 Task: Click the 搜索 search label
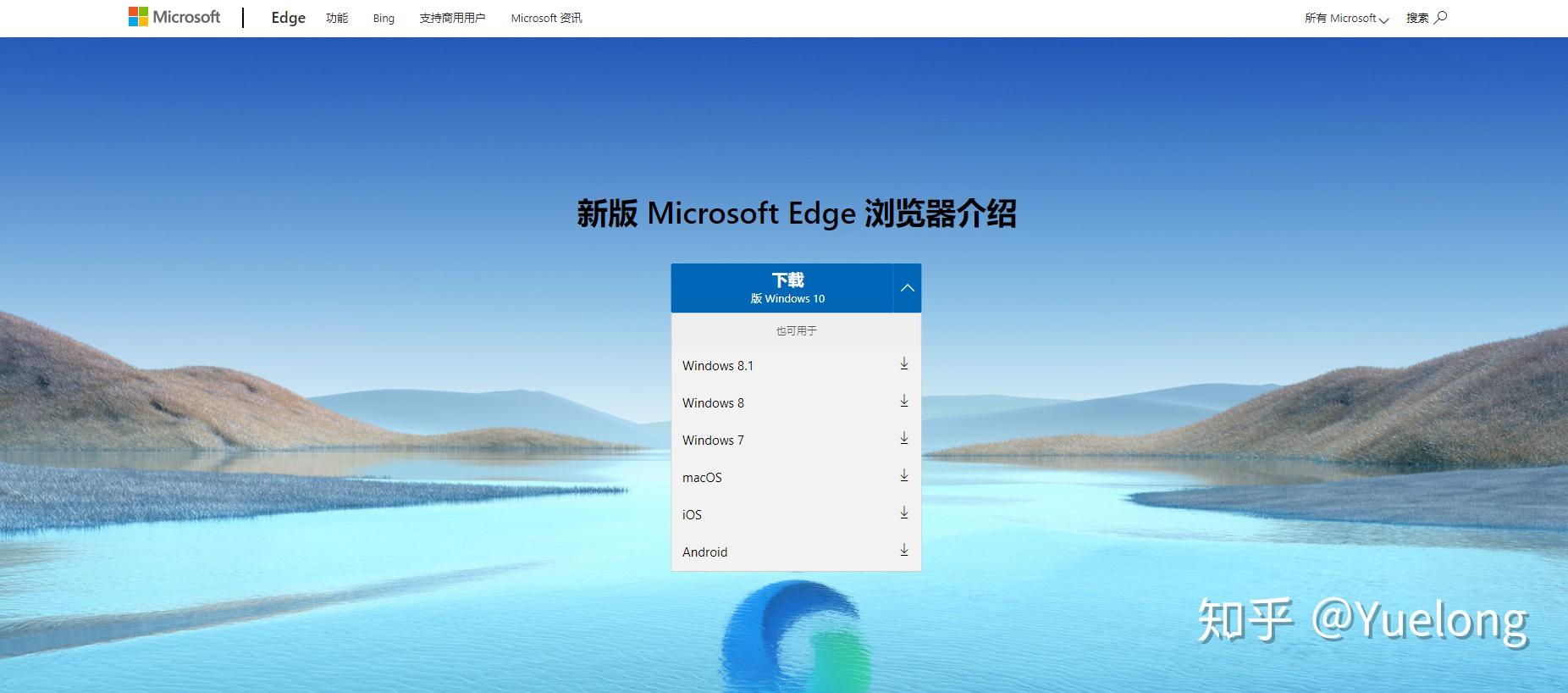(x=1417, y=18)
